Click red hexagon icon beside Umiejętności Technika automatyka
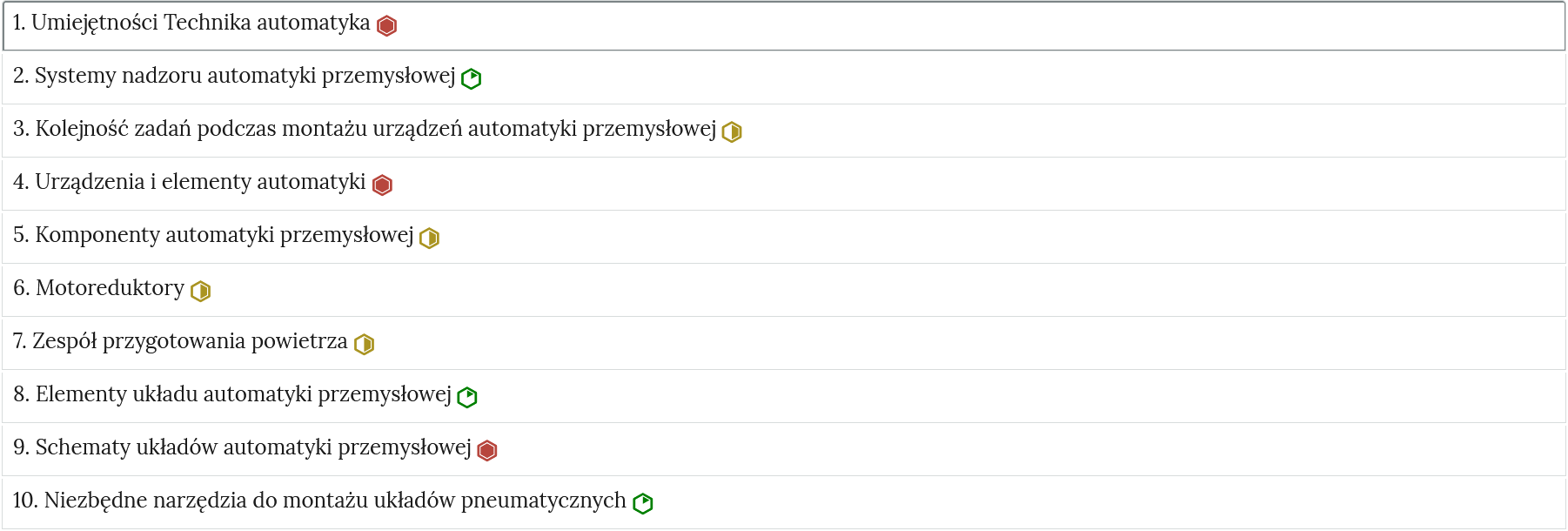The width and height of the screenshot is (1568, 531). click(x=387, y=26)
